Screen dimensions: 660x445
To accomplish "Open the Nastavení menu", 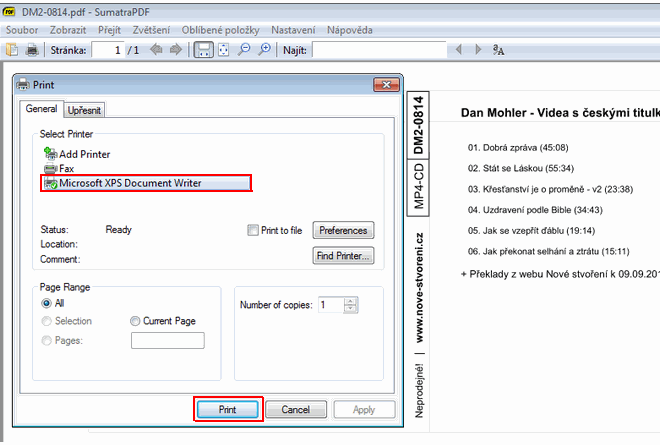I will pos(293,30).
